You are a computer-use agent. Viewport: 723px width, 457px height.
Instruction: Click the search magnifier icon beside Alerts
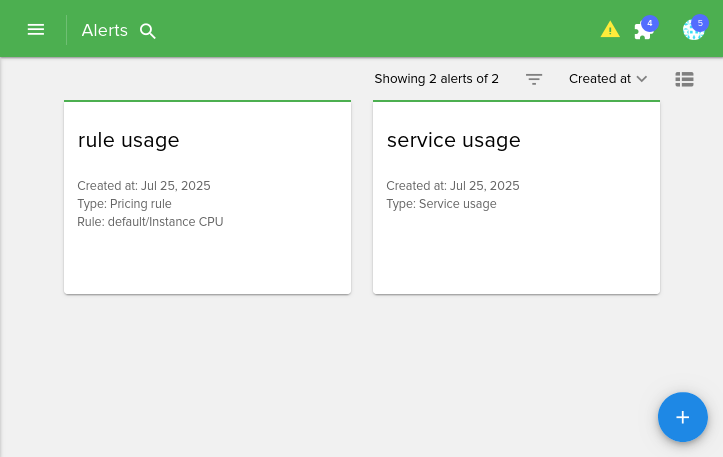[148, 31]
